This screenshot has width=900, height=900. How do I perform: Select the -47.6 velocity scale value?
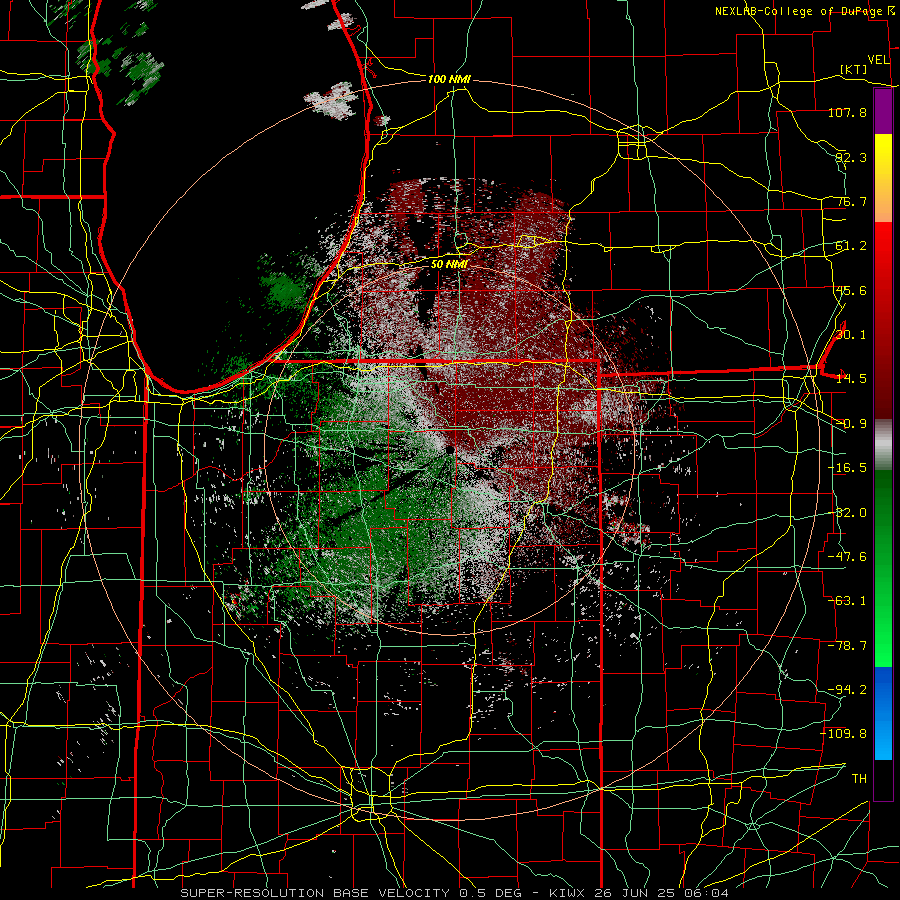847,557
